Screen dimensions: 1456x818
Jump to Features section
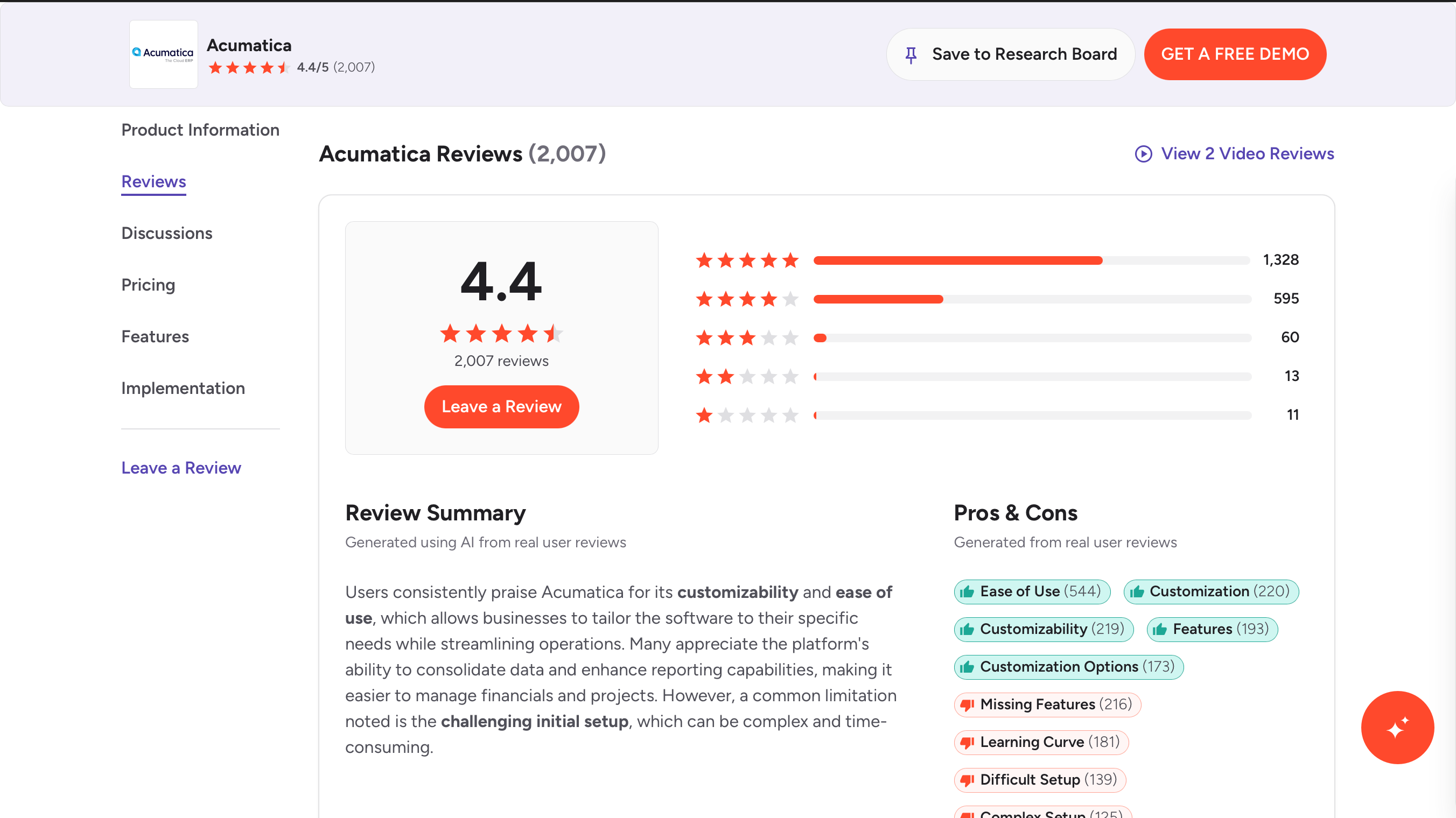[155, 337]
